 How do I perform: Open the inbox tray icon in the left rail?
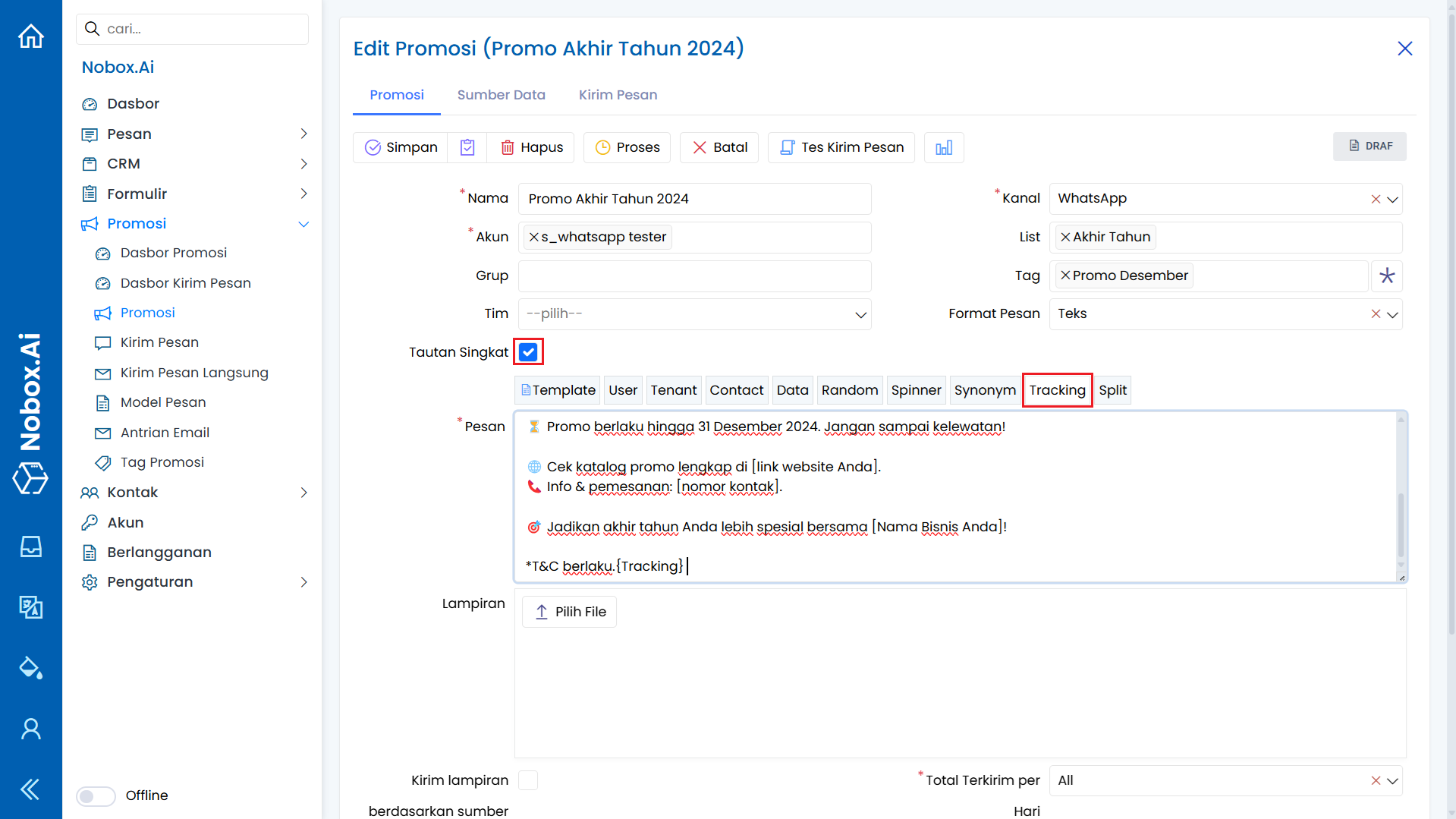31,547
